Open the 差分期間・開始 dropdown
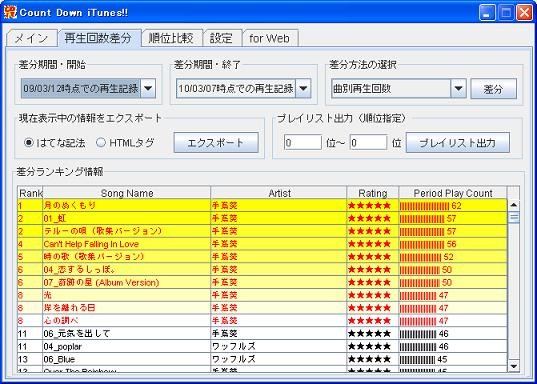537x384 pixels. click(148, 88)
